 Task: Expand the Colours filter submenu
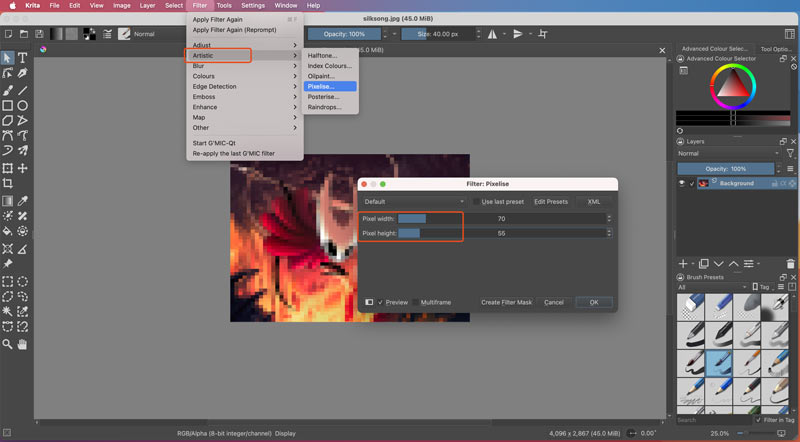coord(244,76)
